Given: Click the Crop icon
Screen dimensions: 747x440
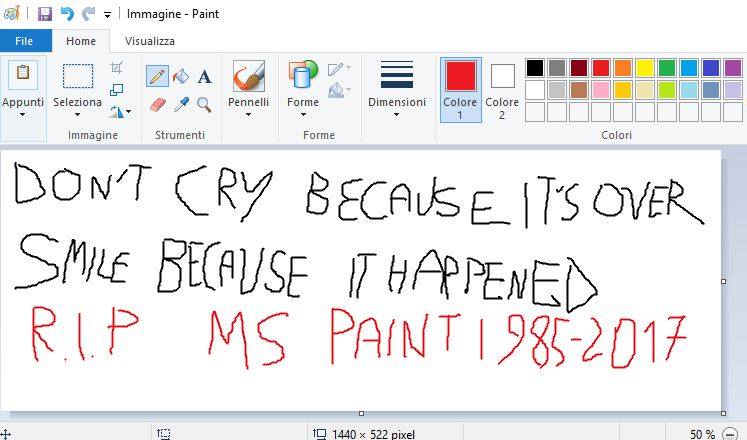Looking at the screenshot, I should tap(117, 67).
